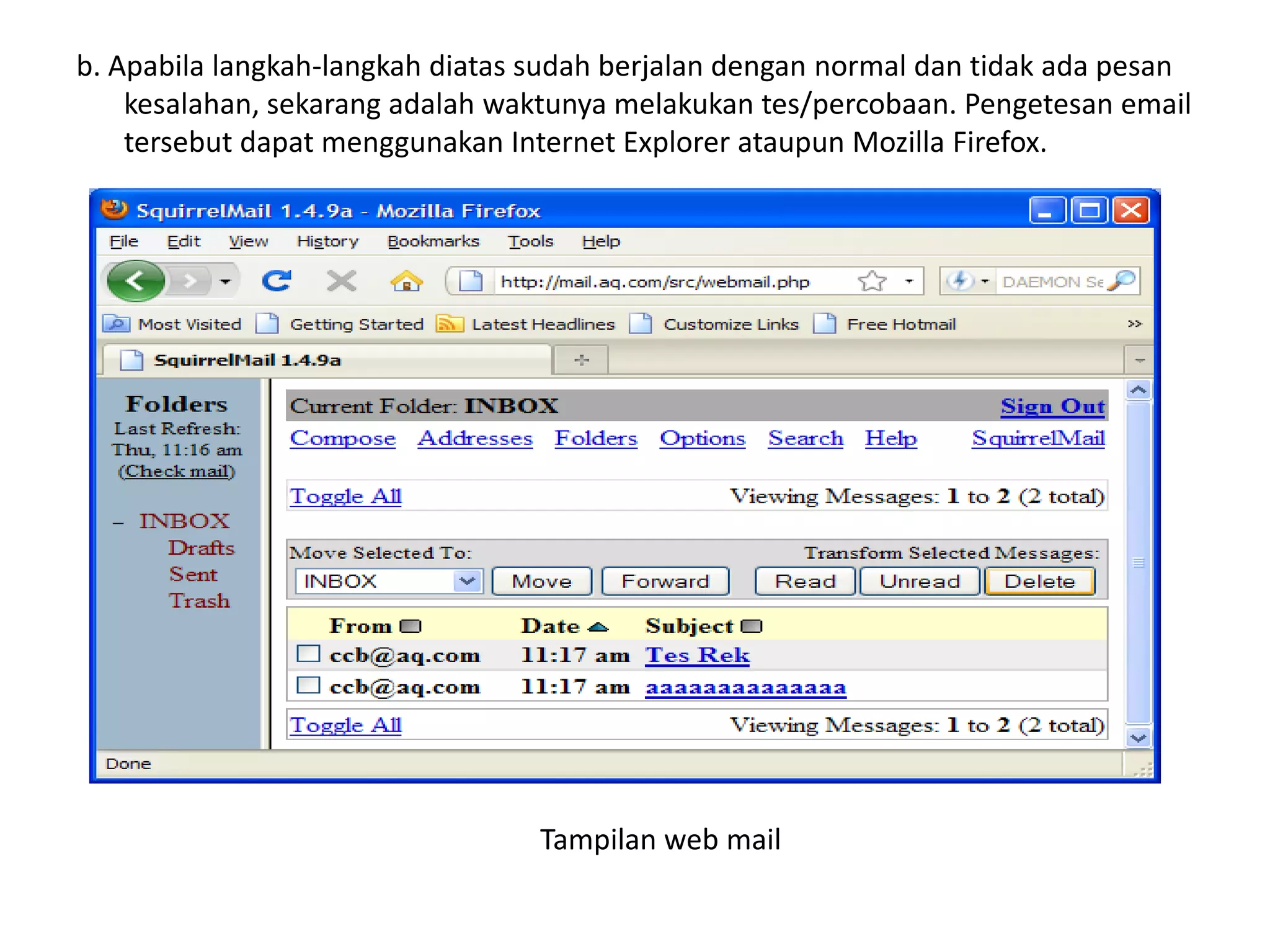The height and width of the screenshot is (952, 1270).
Task: Click the Unread button
Action: (920, 581)
